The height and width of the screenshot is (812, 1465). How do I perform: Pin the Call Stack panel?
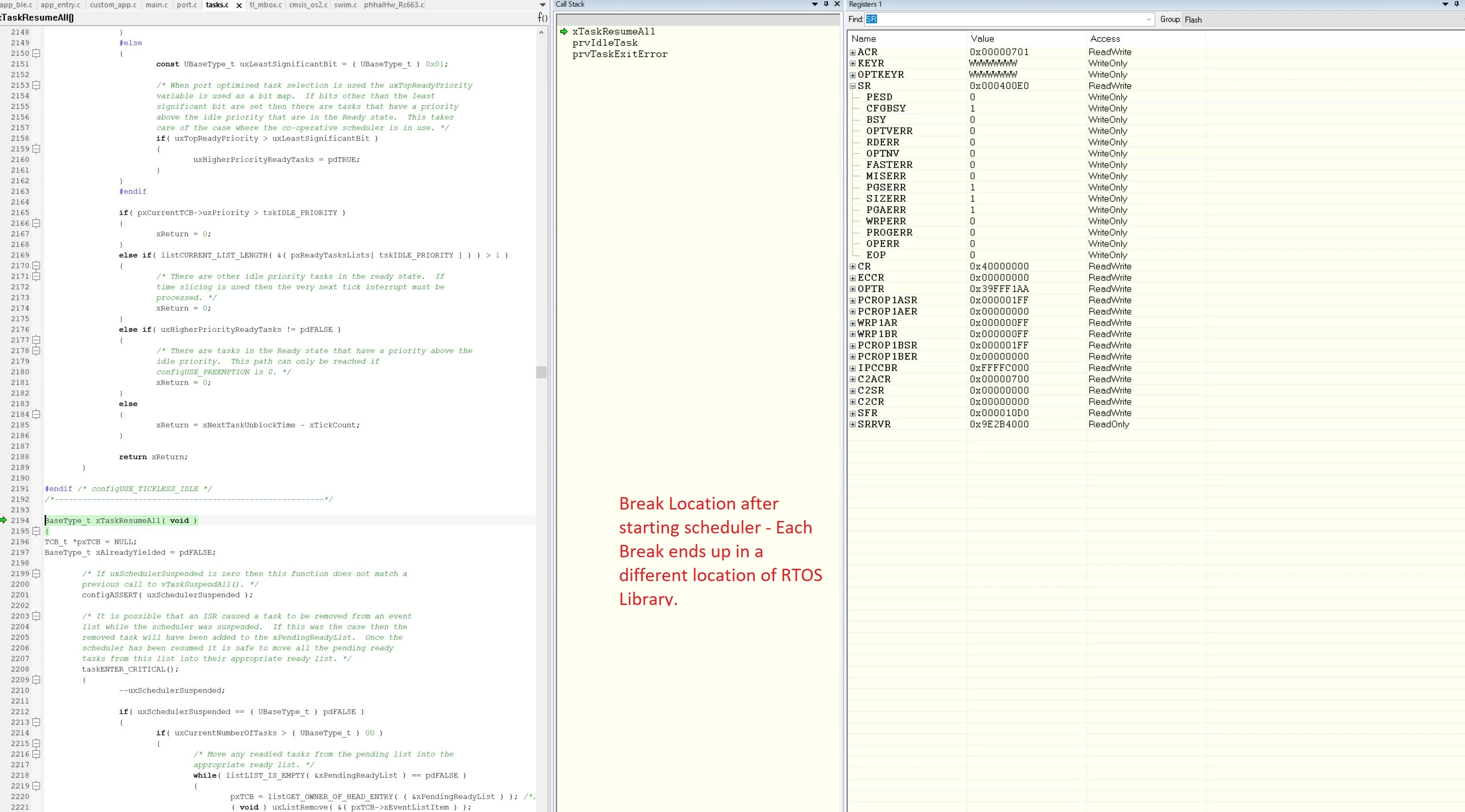(x=826, y=4)
